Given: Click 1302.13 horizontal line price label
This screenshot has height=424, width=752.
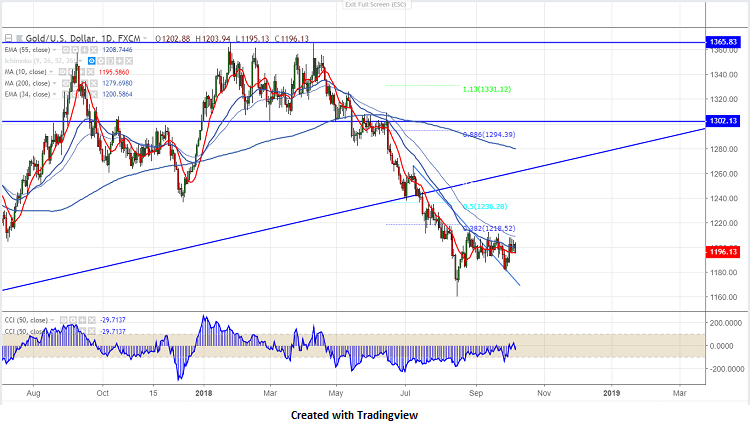Looking at the screenshot, I should pos(723,121).
